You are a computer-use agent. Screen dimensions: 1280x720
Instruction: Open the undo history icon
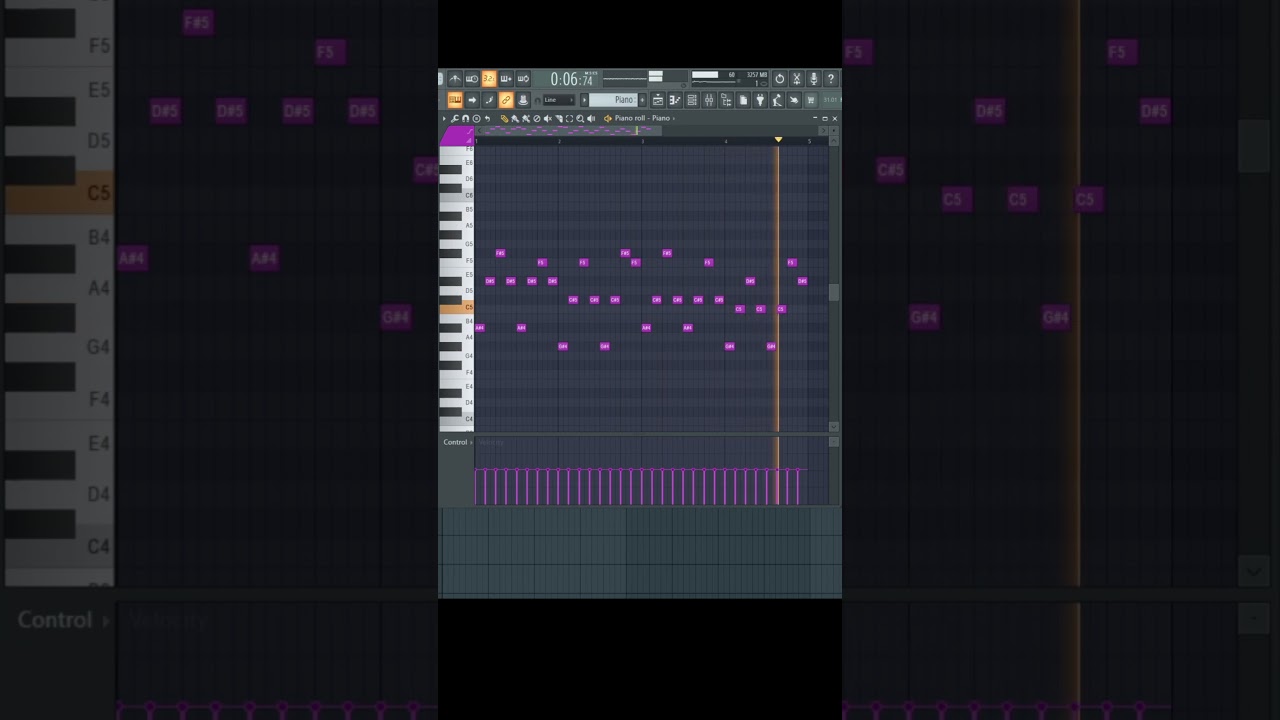click(x=780, y=79)
